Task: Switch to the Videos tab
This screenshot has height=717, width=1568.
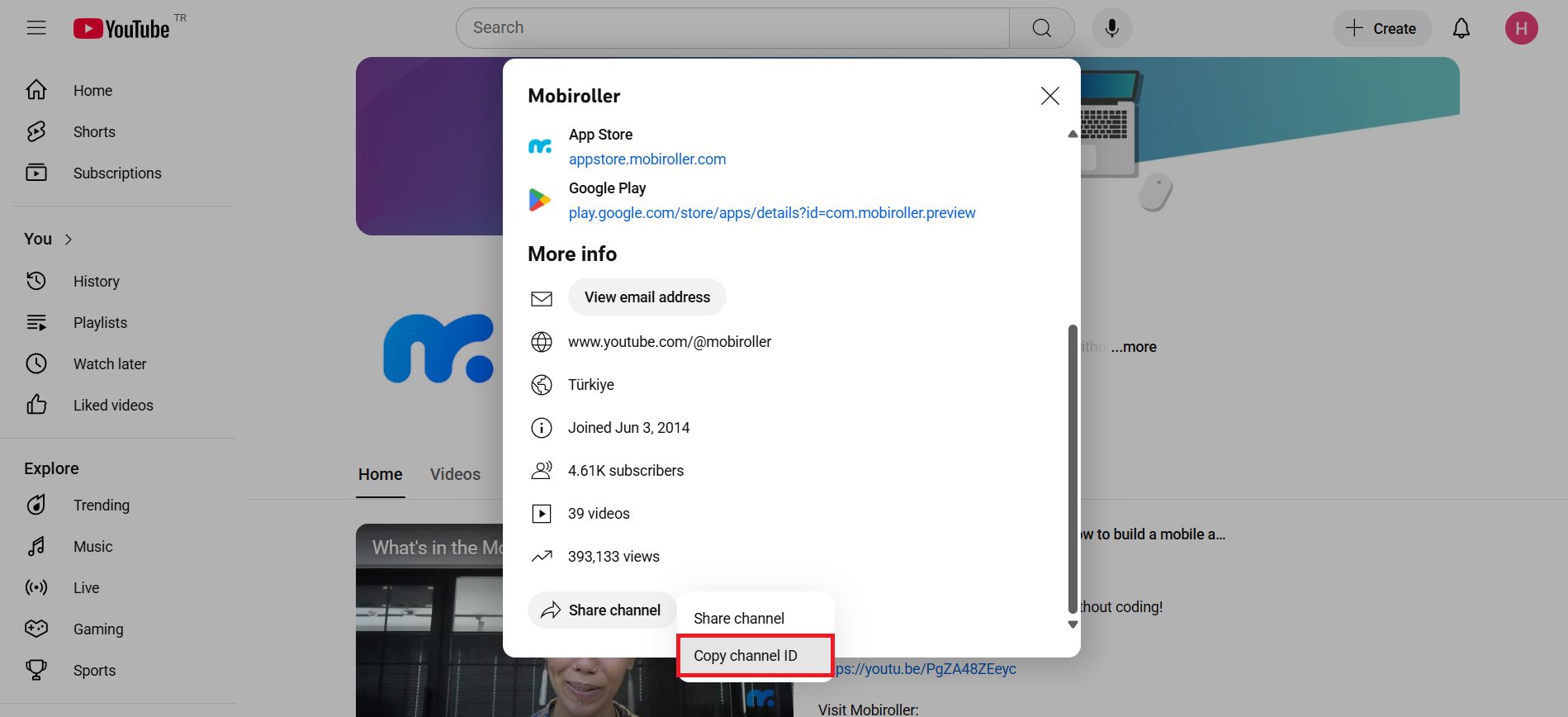Action: pyautogui.click(x=455, y=474)
